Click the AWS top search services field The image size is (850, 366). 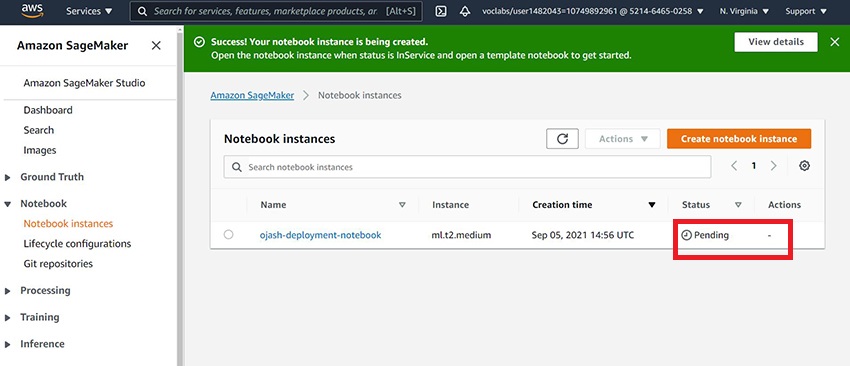[276, 11]
